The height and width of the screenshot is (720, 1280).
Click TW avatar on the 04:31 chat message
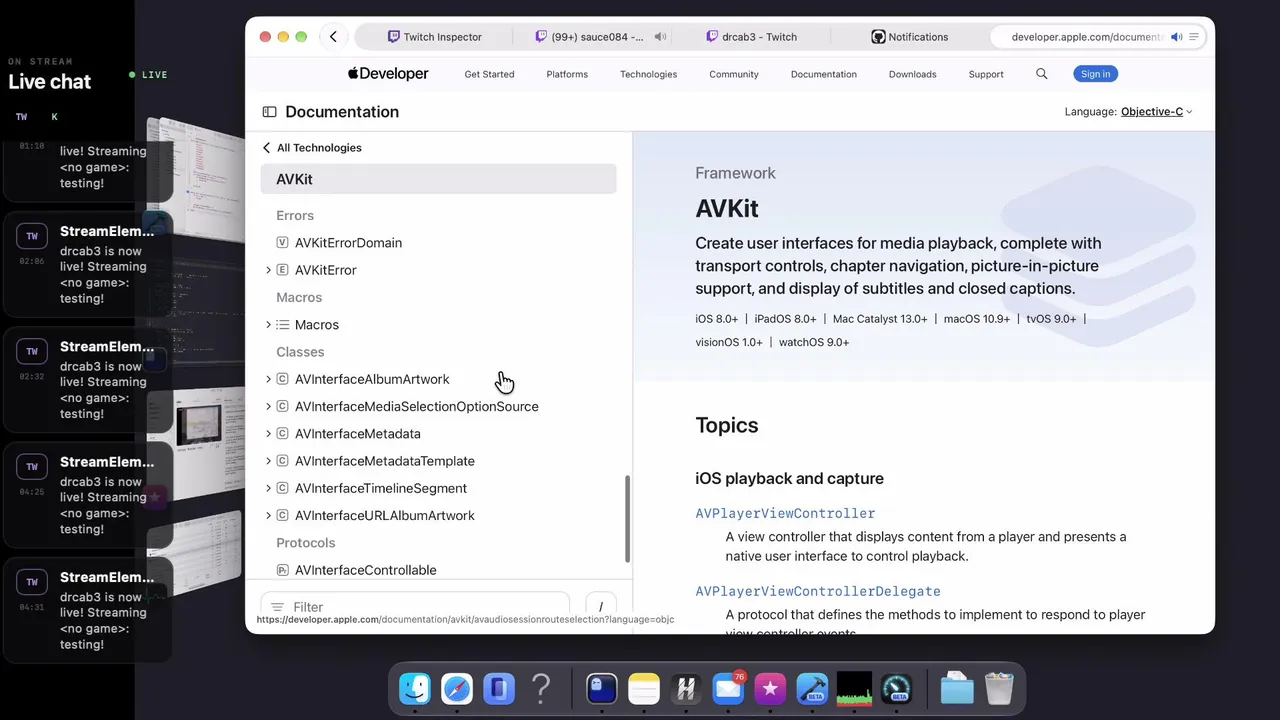point(32,582)
